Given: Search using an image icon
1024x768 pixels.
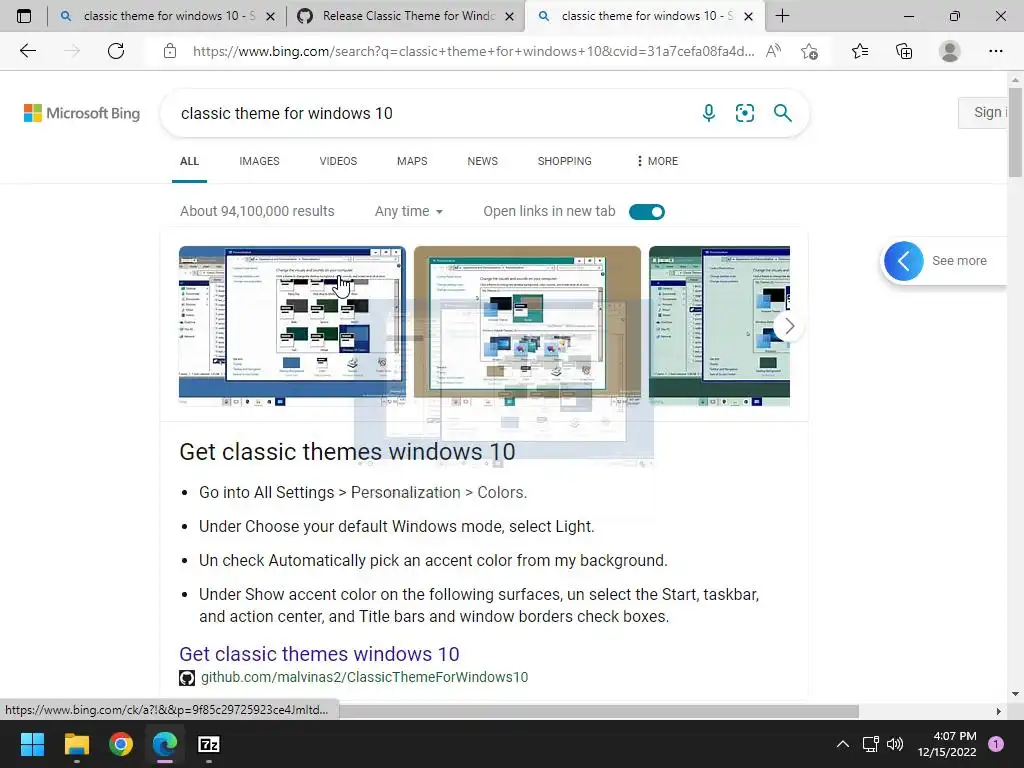Looking at the screenshot, I should [744, 113].
